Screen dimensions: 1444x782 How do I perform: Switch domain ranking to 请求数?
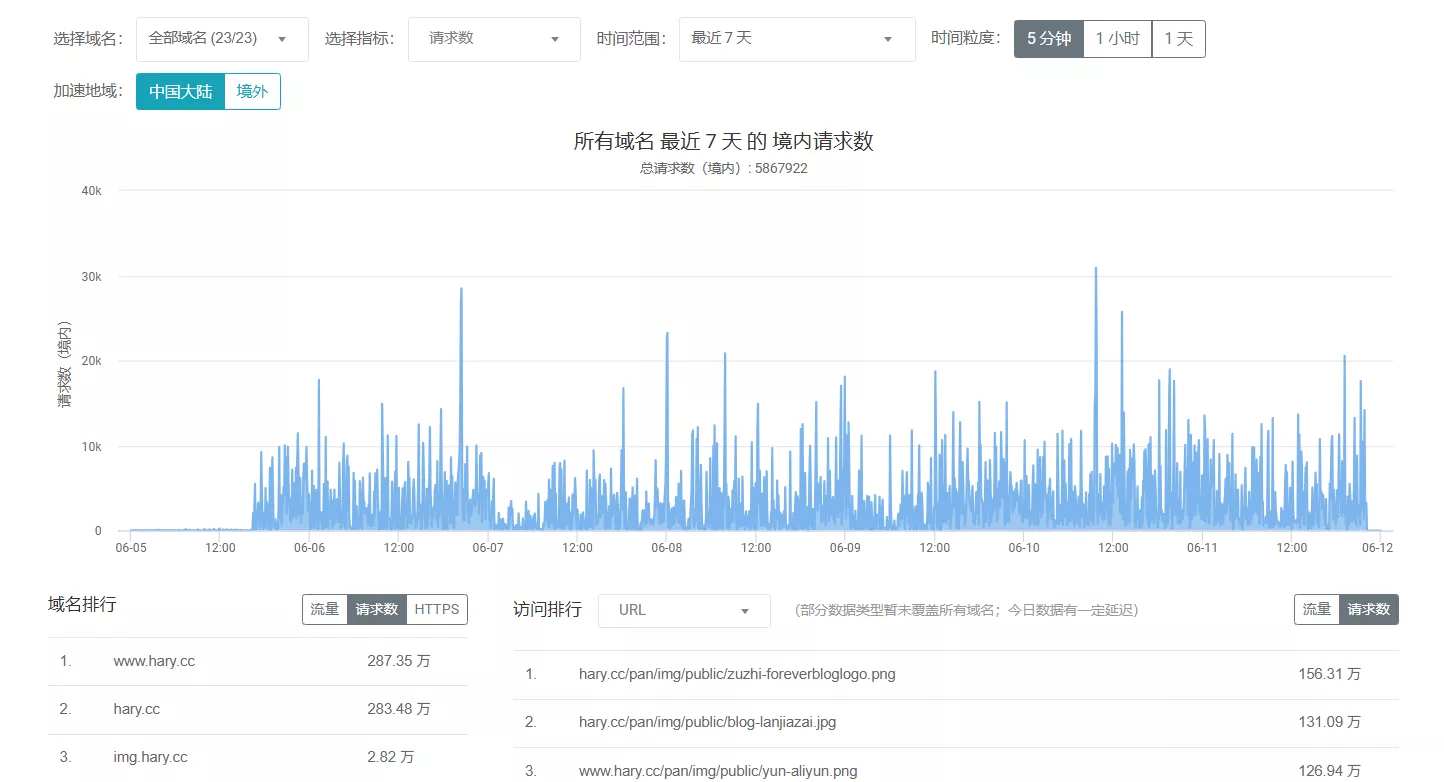tap(377, 609)
